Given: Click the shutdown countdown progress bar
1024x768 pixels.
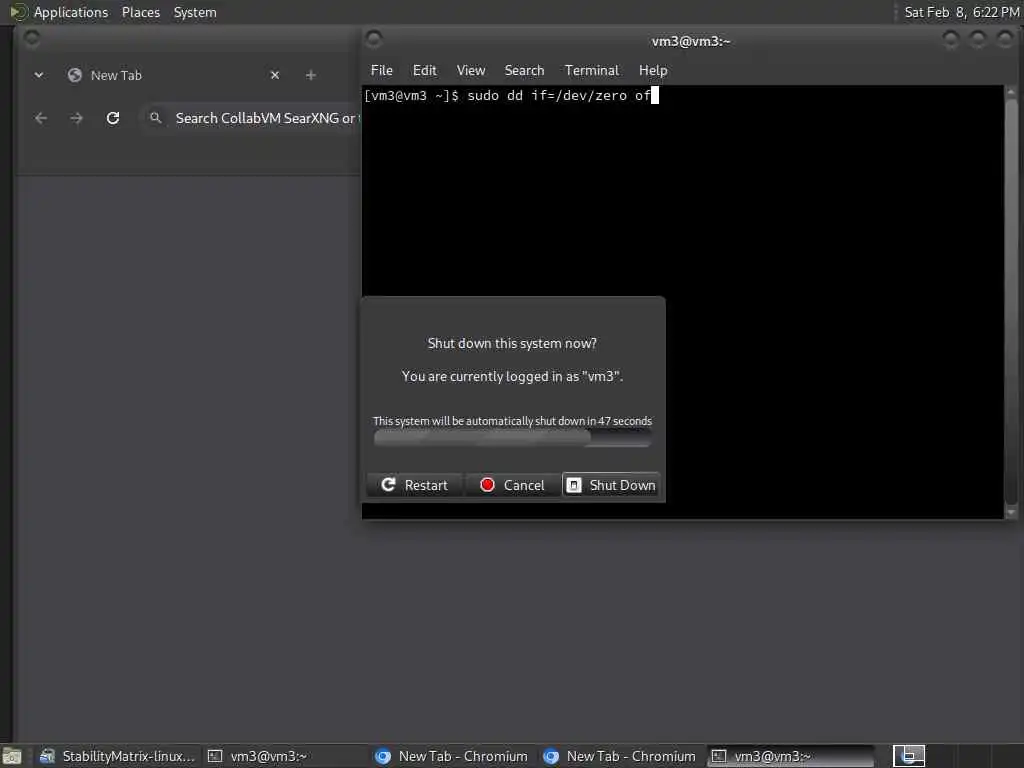Looking at the screenshot, I should click(512, 438).
